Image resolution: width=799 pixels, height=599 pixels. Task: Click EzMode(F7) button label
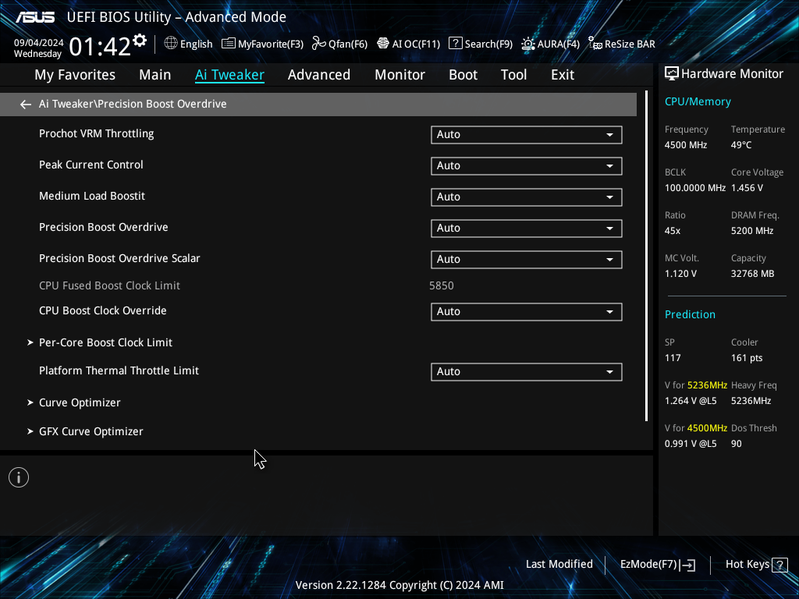tap(648, 564)
